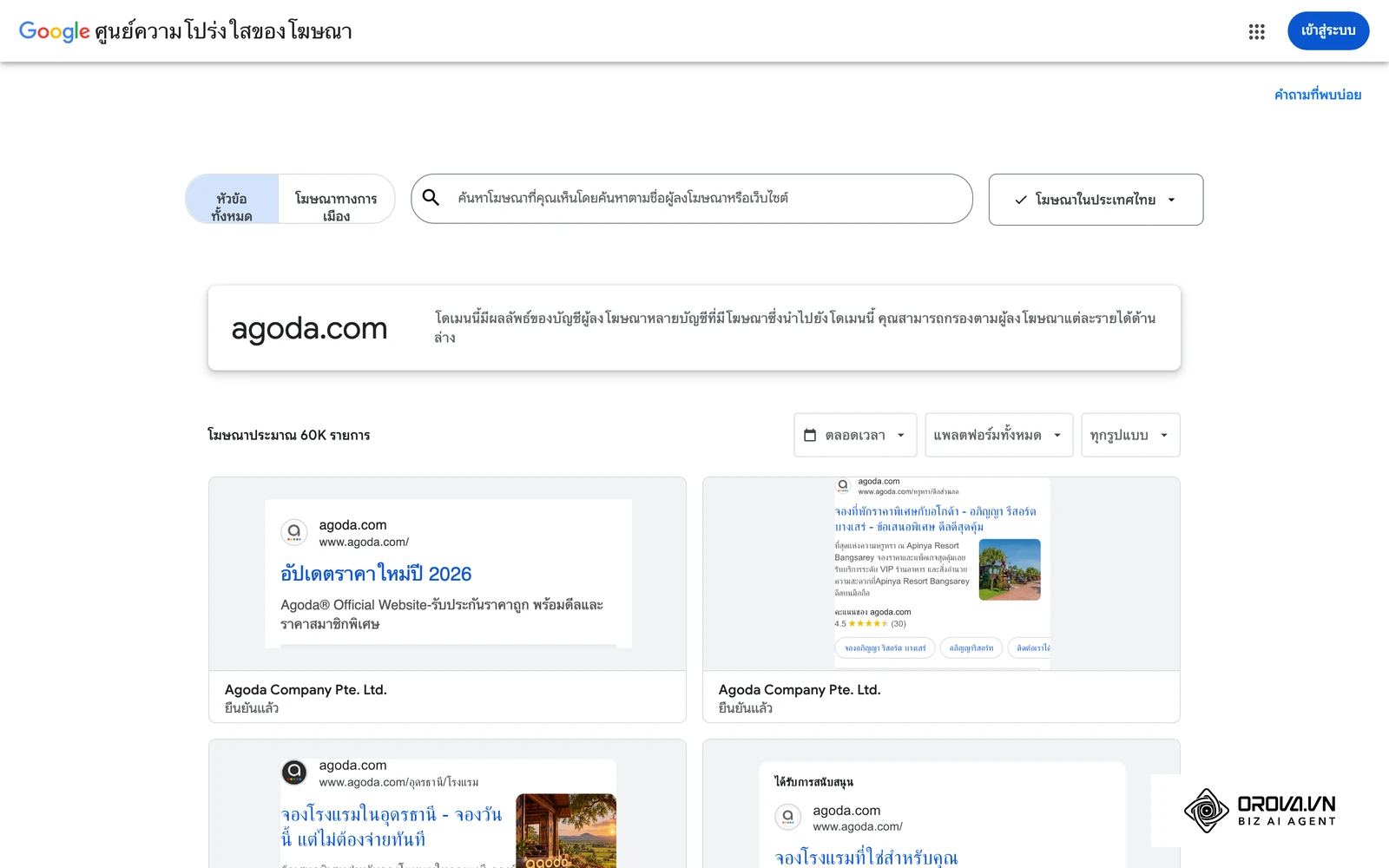Click the จองอภิญญา รีสอร์ต บางเสร่ chip

point(885,648)
